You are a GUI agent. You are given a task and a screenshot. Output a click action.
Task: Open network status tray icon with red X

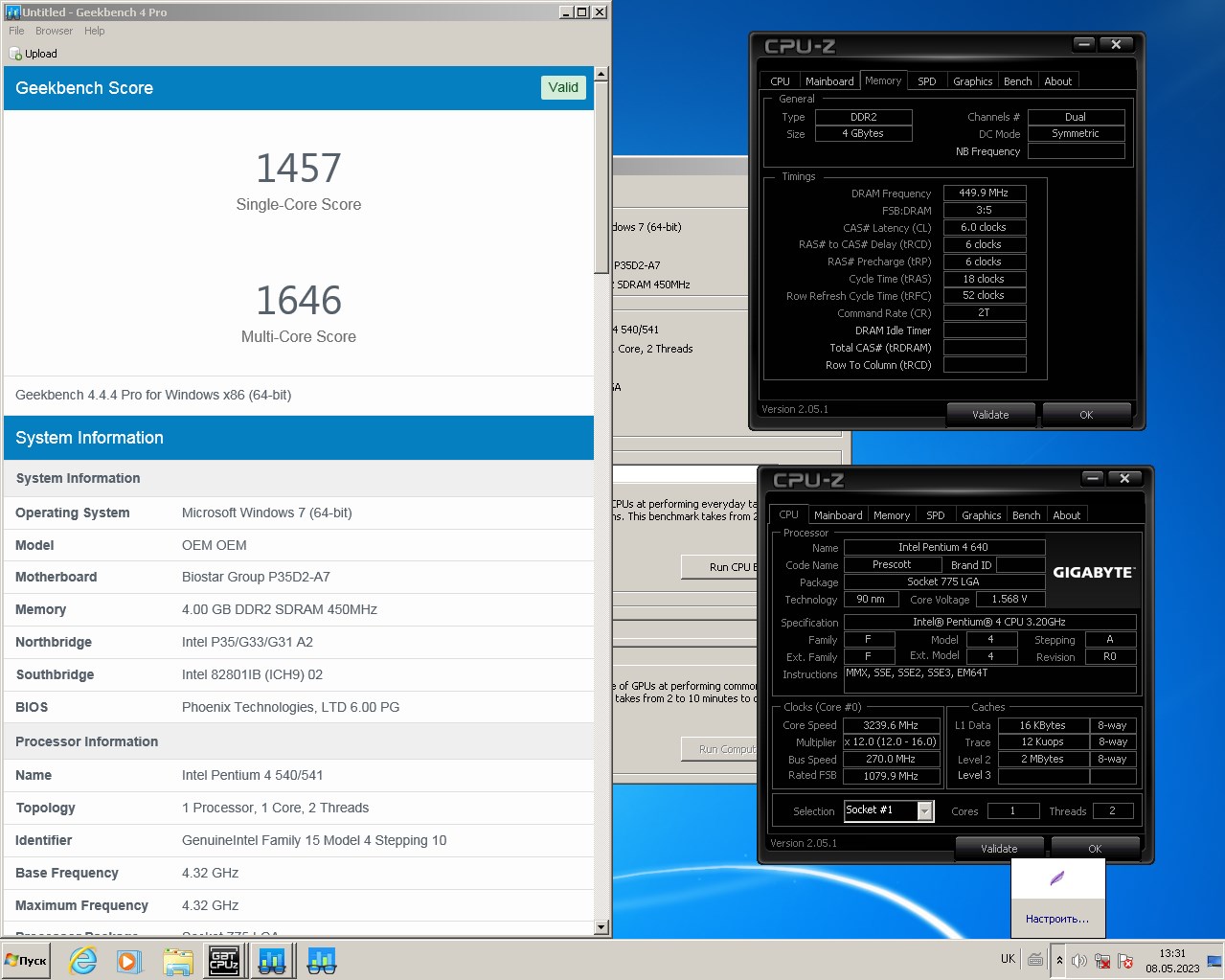pos(1102,960)
